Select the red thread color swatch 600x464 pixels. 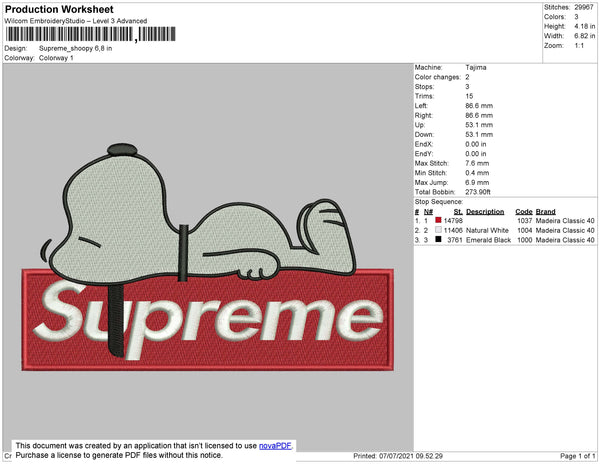[x=438, y=220]
